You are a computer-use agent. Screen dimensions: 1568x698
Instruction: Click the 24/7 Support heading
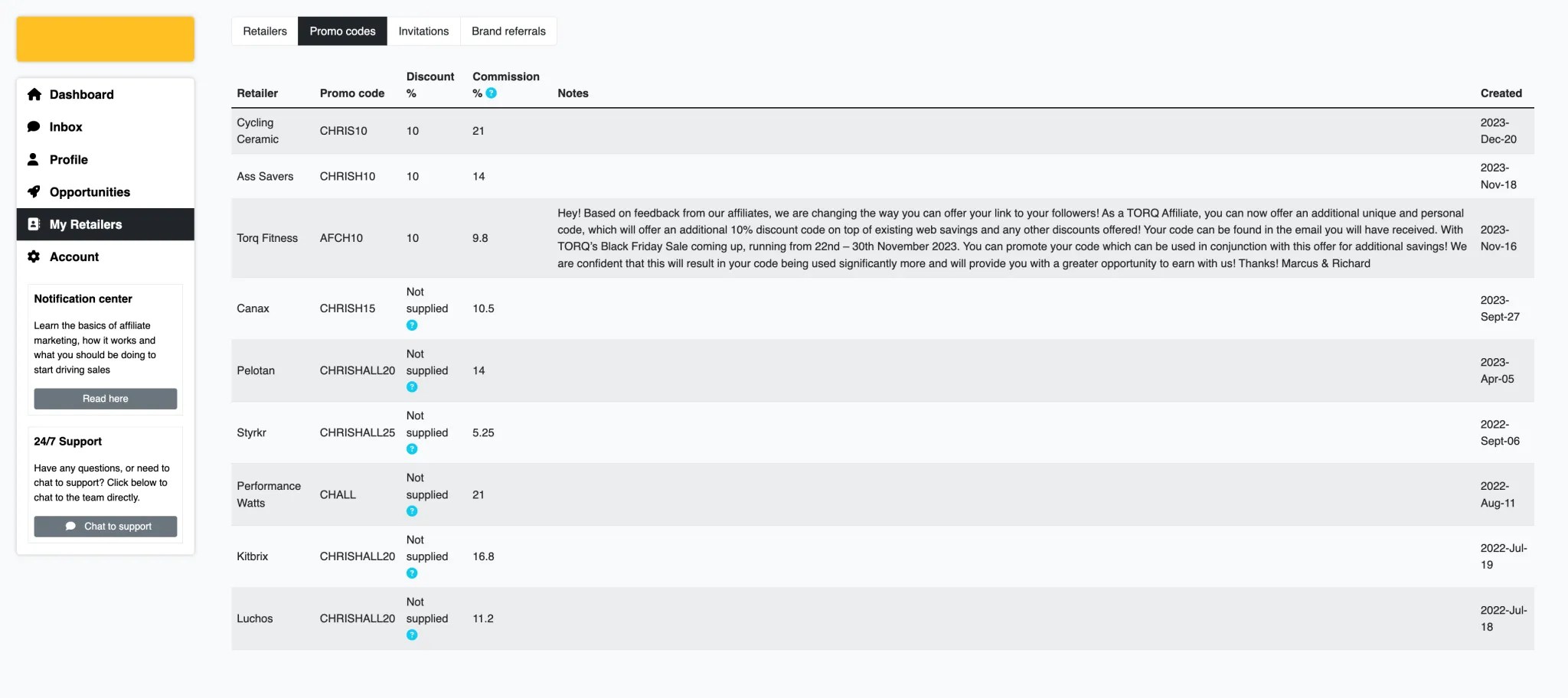(x=67, y=442)
